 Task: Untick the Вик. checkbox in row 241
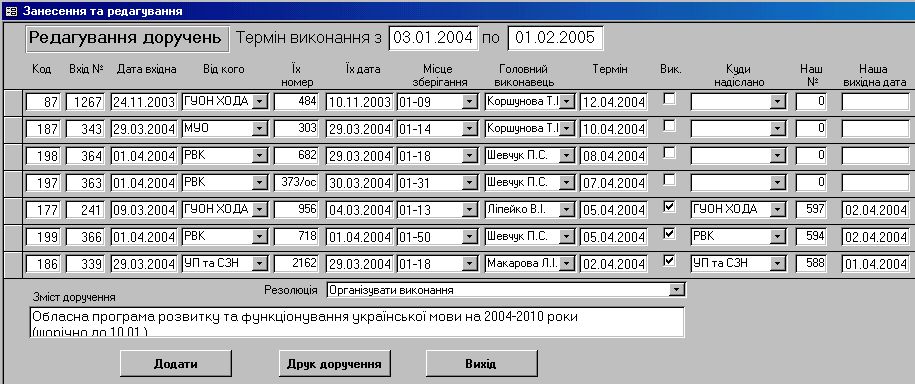pyautogui.click(x=670, y=206)
